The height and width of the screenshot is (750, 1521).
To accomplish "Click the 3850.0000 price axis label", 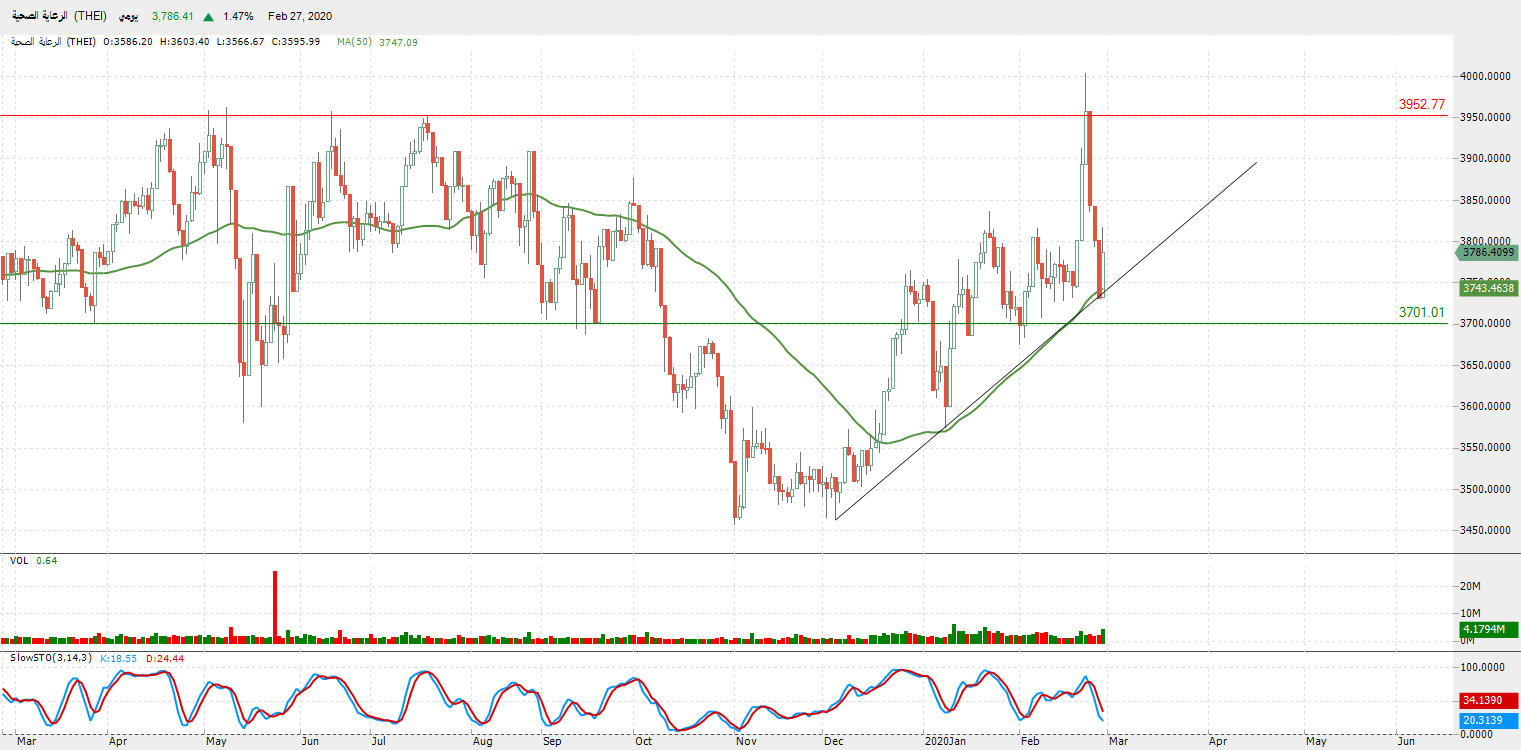I will (1485, 200).
